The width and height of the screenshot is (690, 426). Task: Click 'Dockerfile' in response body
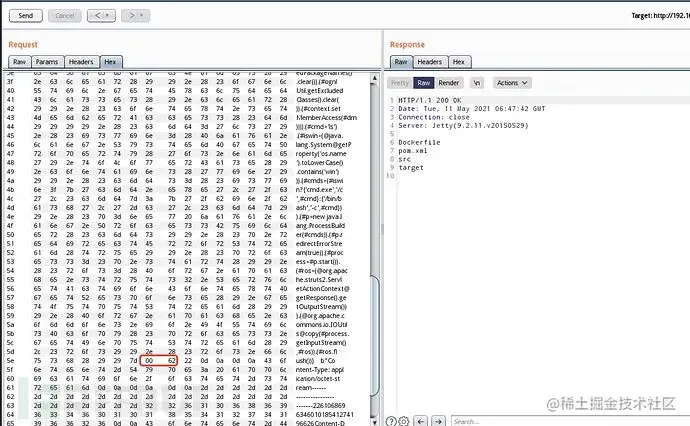pyautogui.click(x=419, y=142)
